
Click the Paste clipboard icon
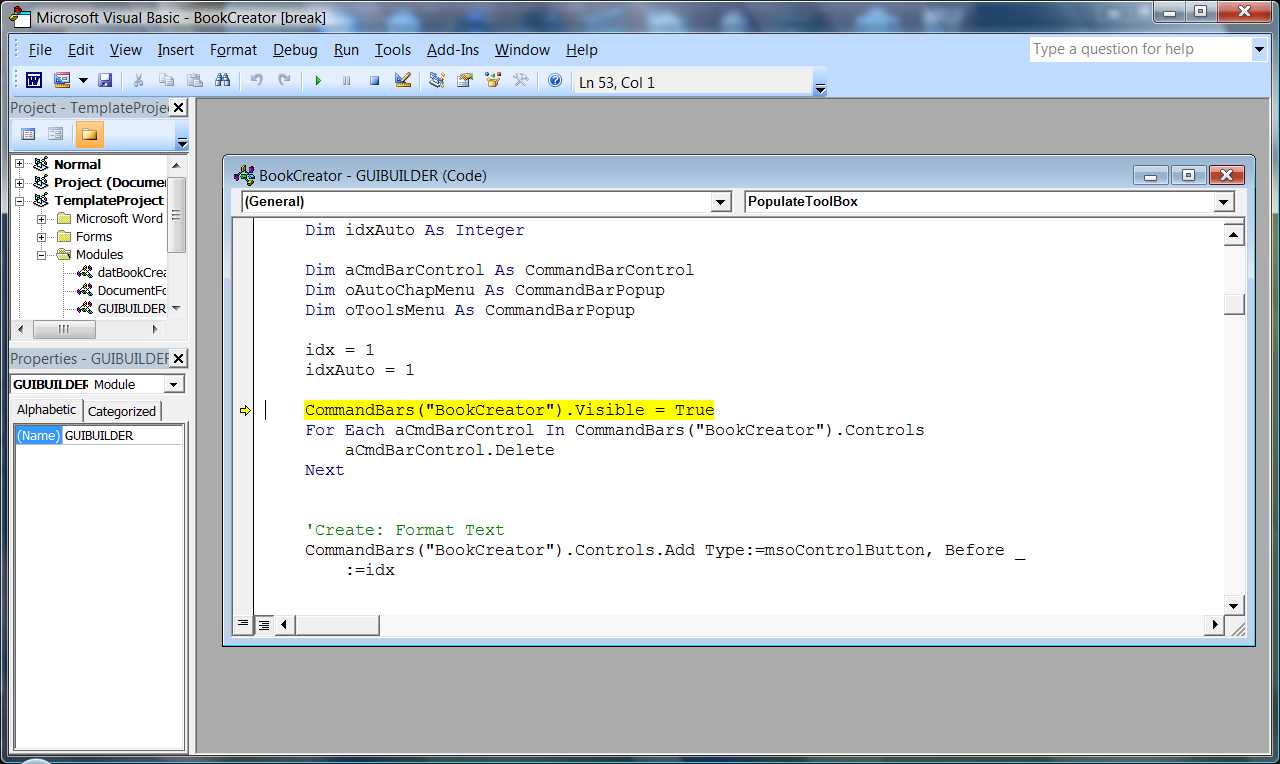click(x=194, y=81)
